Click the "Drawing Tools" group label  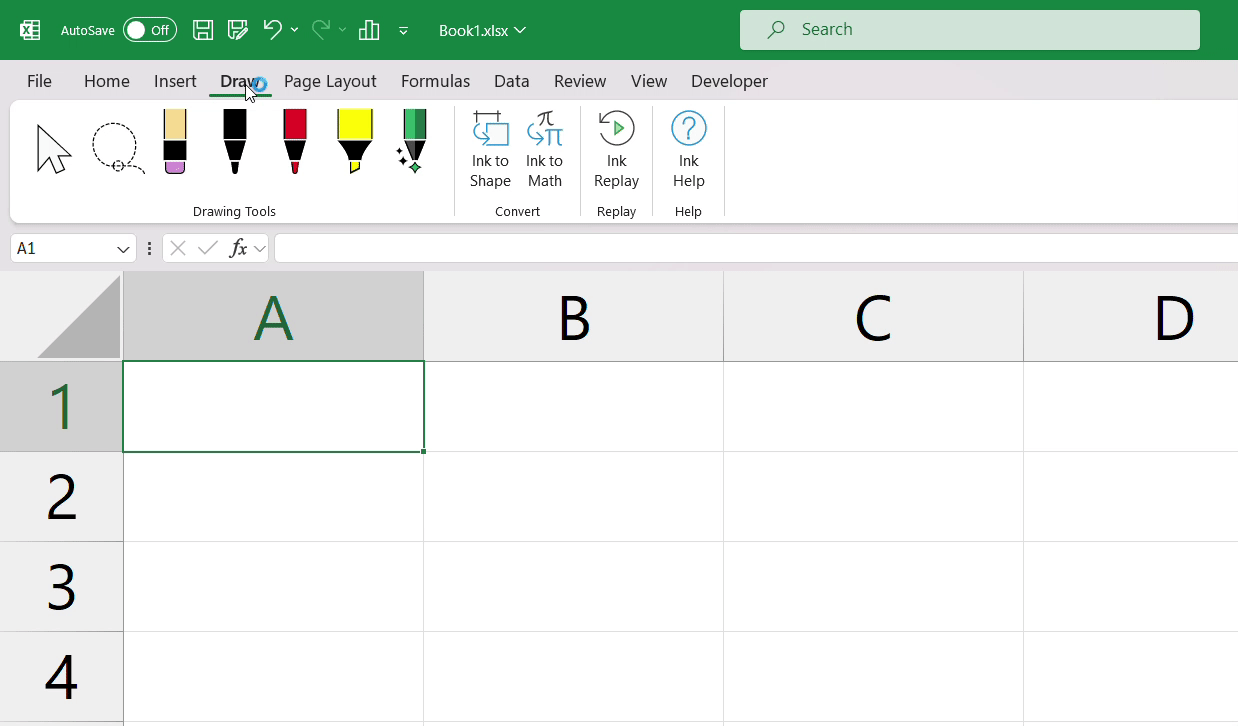tap(234, 212)
